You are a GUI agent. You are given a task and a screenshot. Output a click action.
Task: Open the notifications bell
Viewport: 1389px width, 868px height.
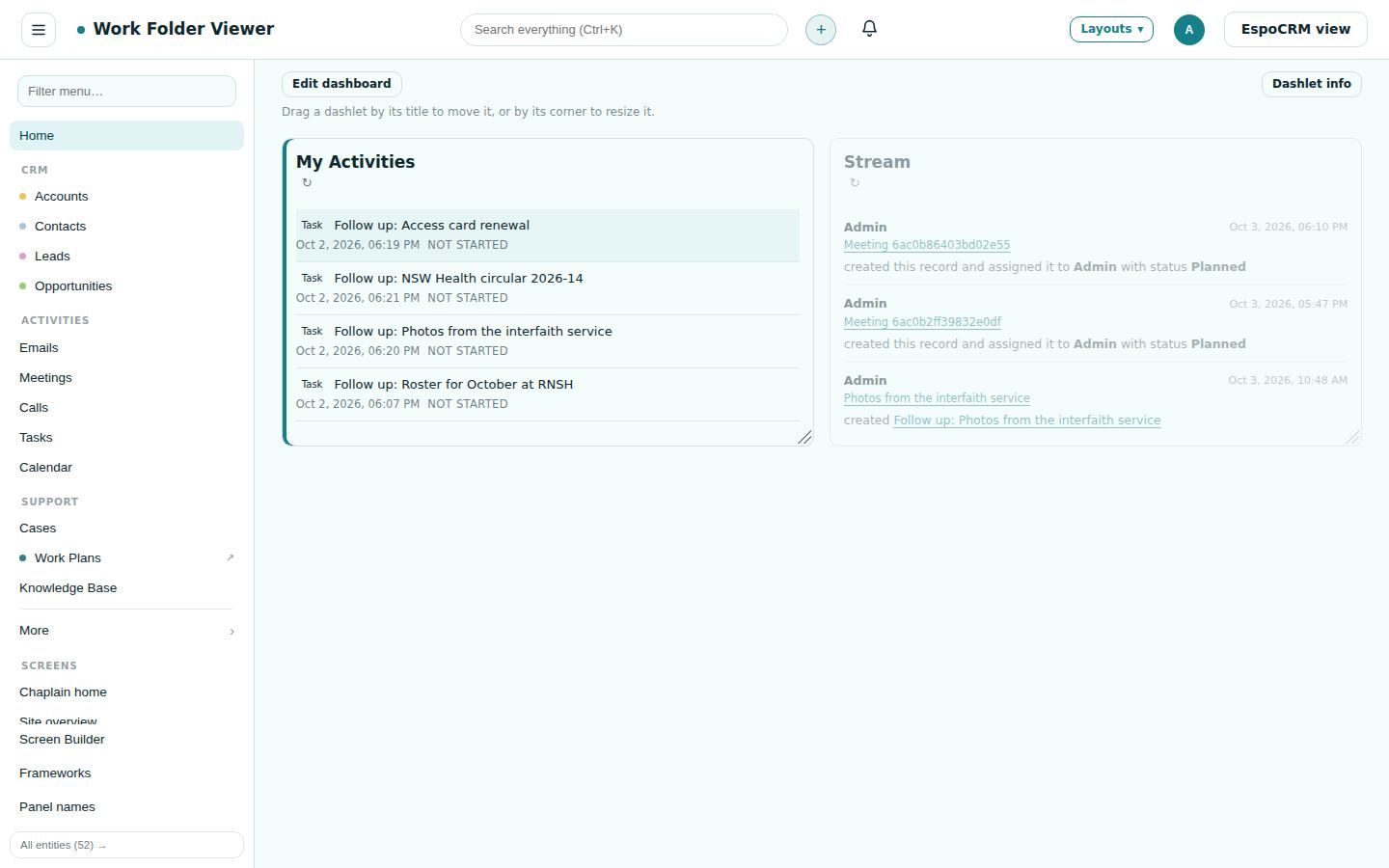tap(869, 29)
